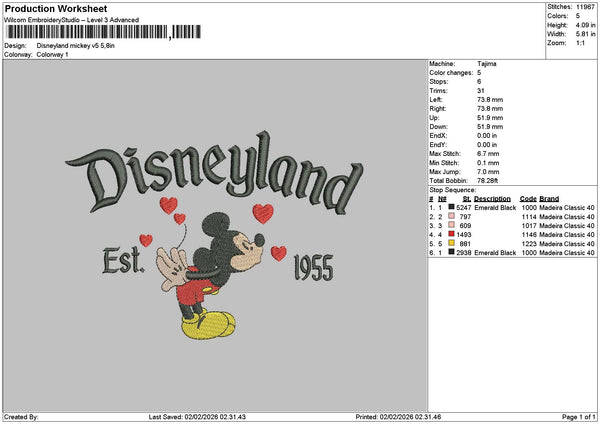
Task: Click the EndX value '0.00 in'
Action: click(487, 135)
